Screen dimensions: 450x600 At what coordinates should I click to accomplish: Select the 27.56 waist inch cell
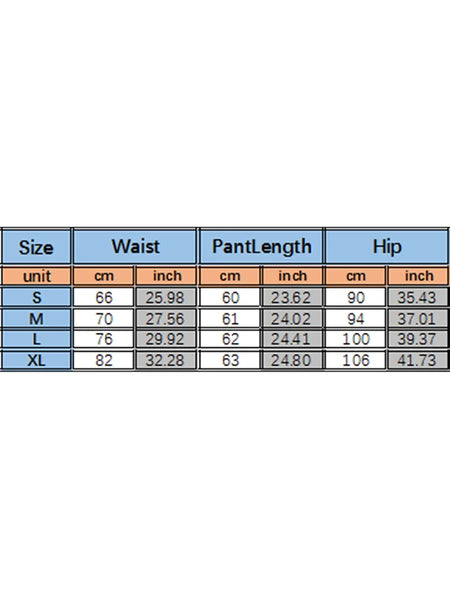[165, 318]
